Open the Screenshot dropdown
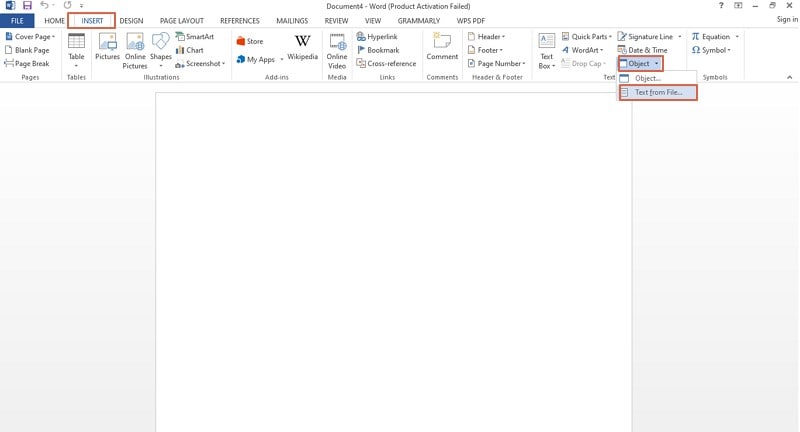The image size is (800, 432). [x=201, y=63]
